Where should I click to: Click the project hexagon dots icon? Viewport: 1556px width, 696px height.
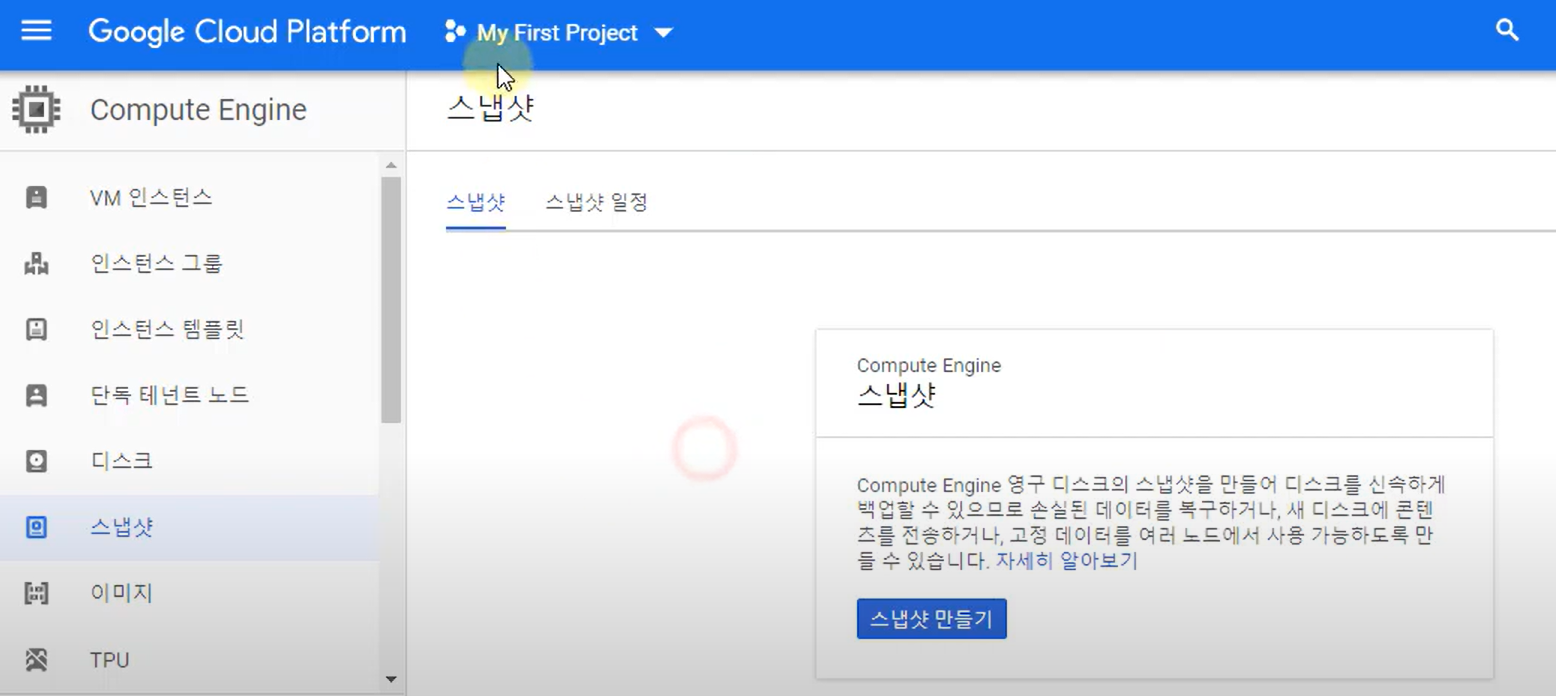pos(455,32)
